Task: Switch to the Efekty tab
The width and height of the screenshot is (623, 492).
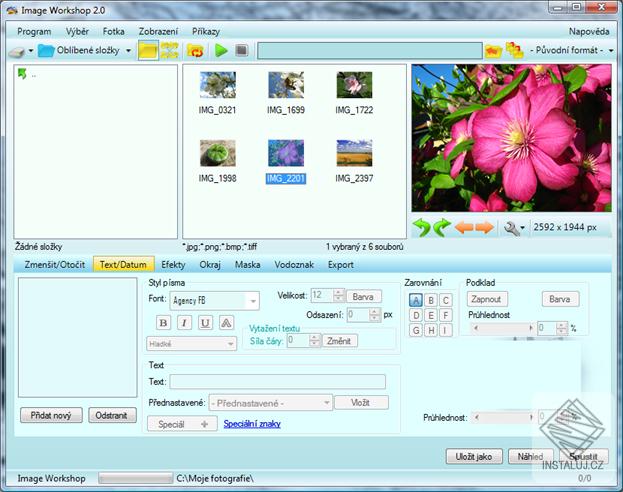Action: (173, 265)
